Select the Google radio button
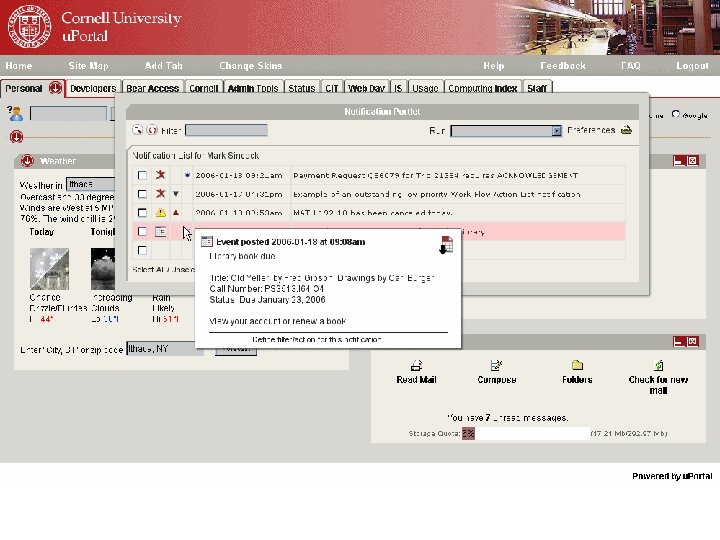This screenshot has height=540, width=720. tap(675, 114)
